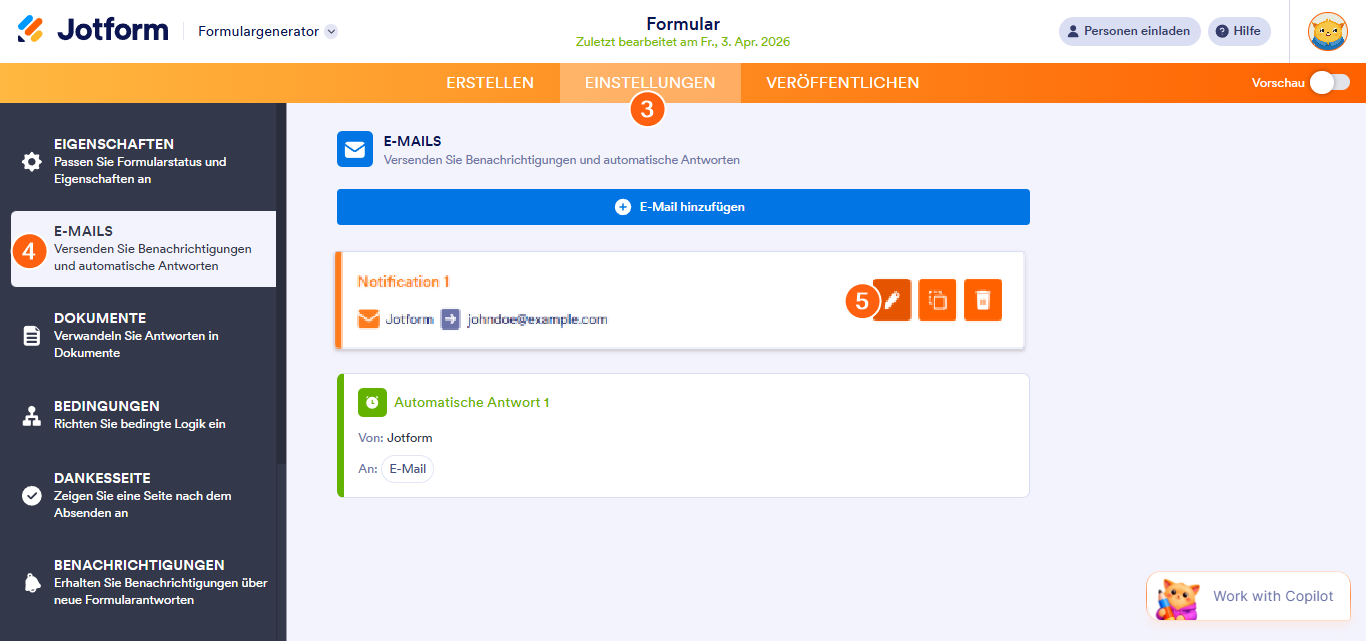
Task: Click the Work with Copilot button
Action: click(x=1248, y=596)
